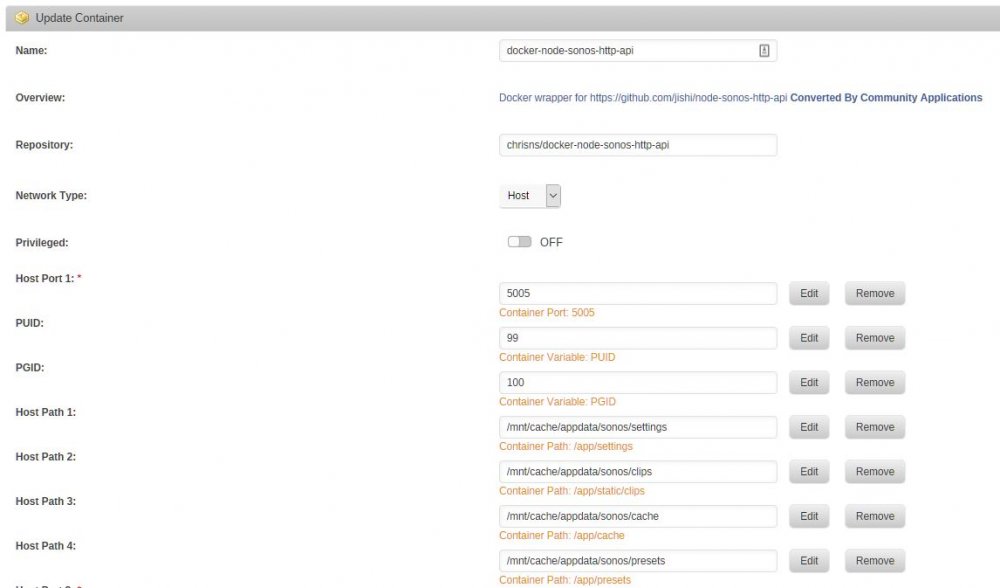
Task: Click the Host Path 3 cache field
Action: 638,517
